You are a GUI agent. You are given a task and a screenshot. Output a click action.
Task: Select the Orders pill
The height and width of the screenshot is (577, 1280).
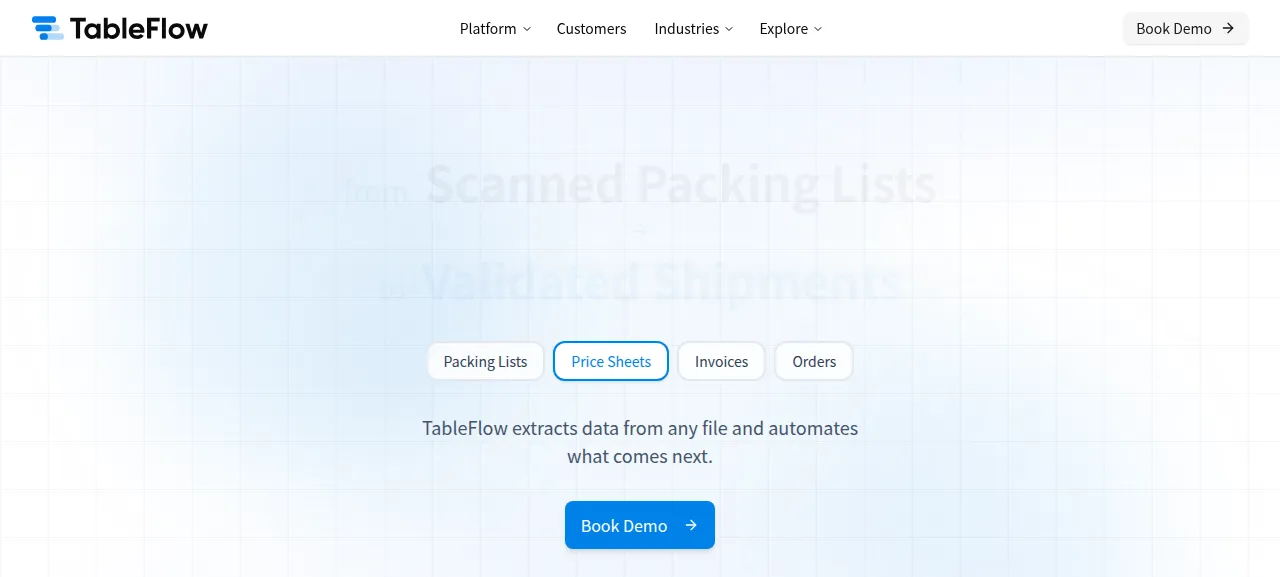(x=814, y=361)
